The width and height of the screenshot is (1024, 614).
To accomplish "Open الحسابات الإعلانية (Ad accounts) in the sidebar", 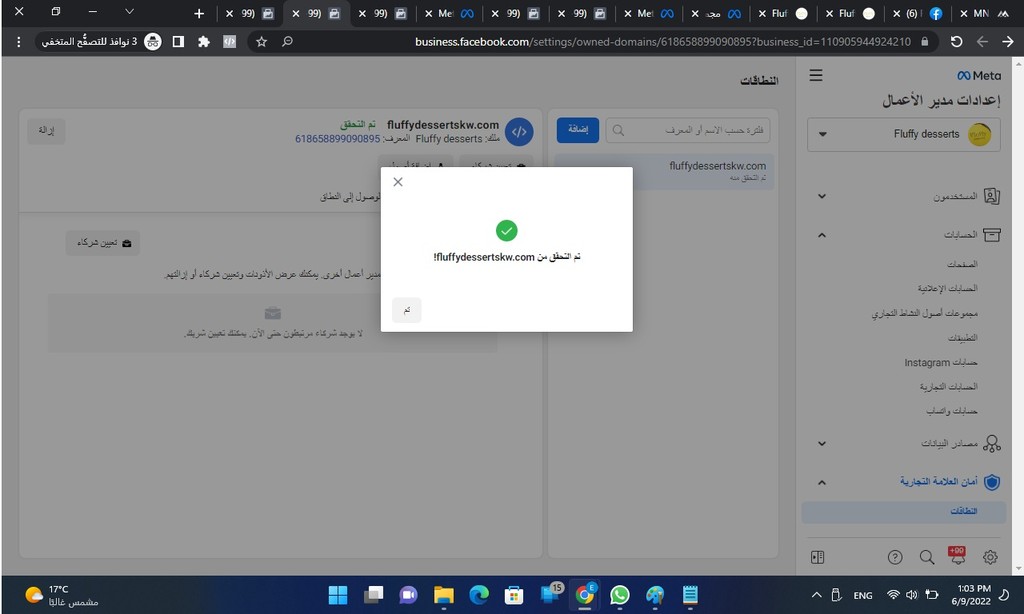I will pyautogui.click(x=947, y=288).
